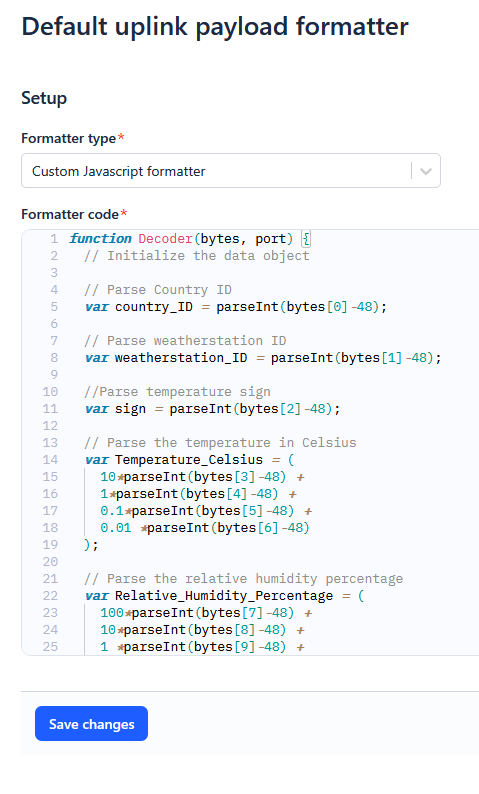Click the weatherstation_ID variable line

(x=263, y=358)
